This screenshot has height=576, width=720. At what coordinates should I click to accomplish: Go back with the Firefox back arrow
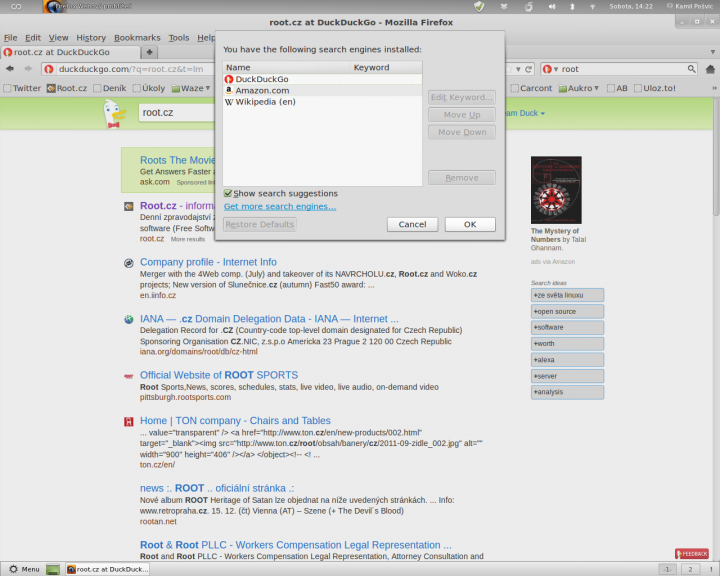(x=10, y=69)
